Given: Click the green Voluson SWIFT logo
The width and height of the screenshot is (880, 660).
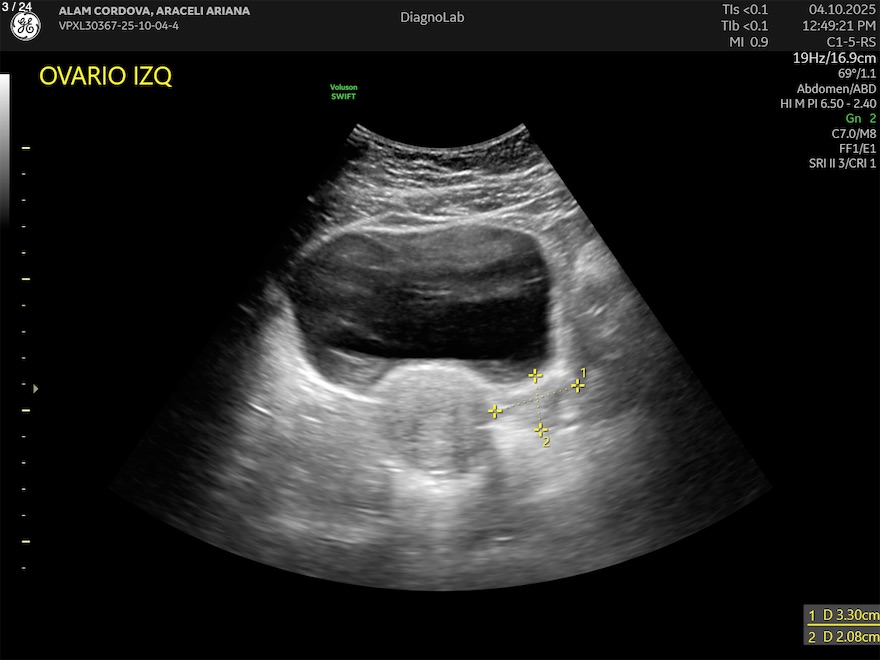Looking at the screenshot, I should pyautogui.click(x=343, y=92).
